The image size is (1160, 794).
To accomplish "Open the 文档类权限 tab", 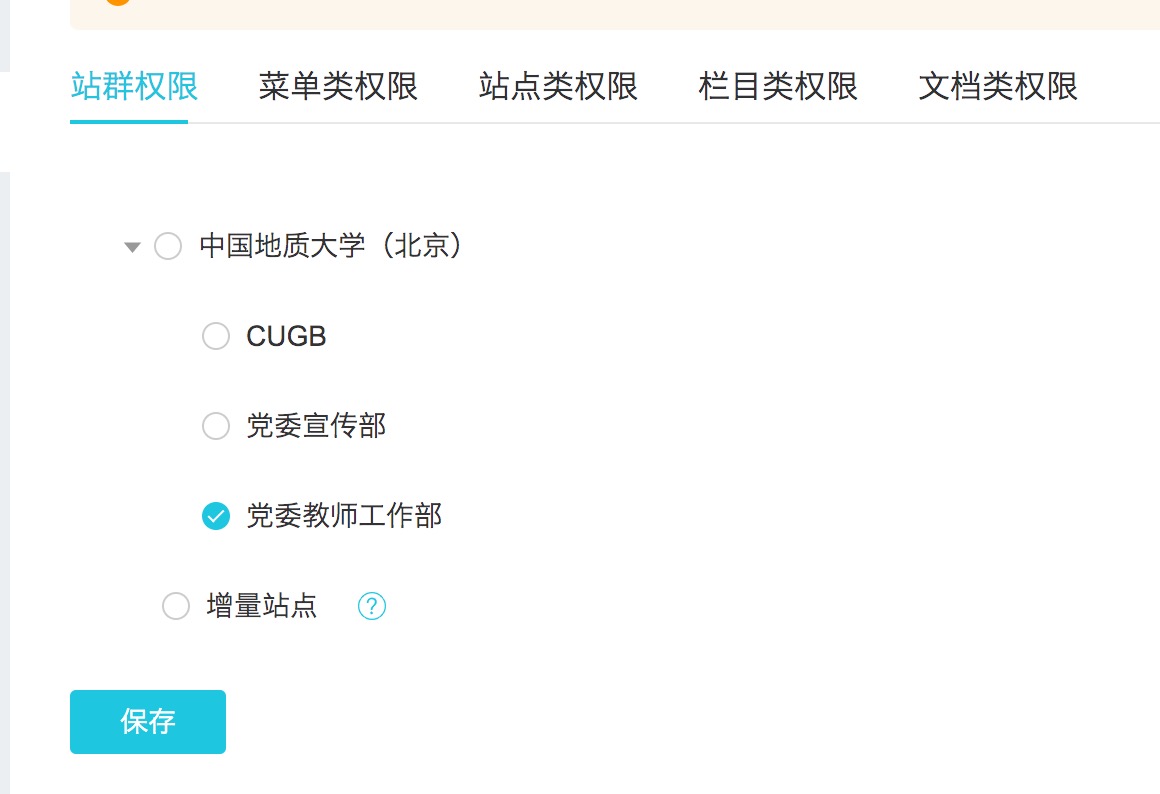I will coord(998,87).
